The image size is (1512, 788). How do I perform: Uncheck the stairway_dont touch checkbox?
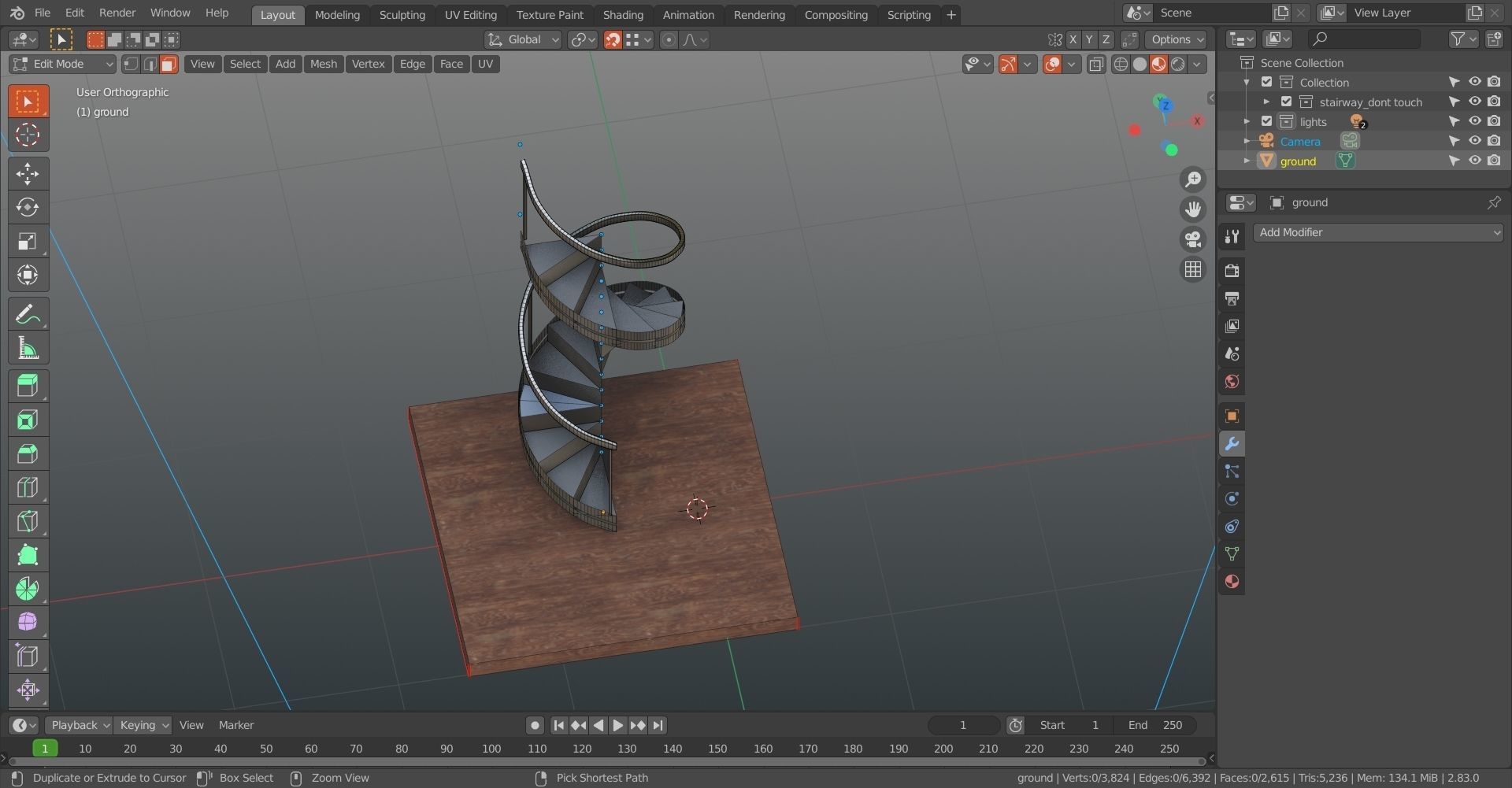(1286, 102)
